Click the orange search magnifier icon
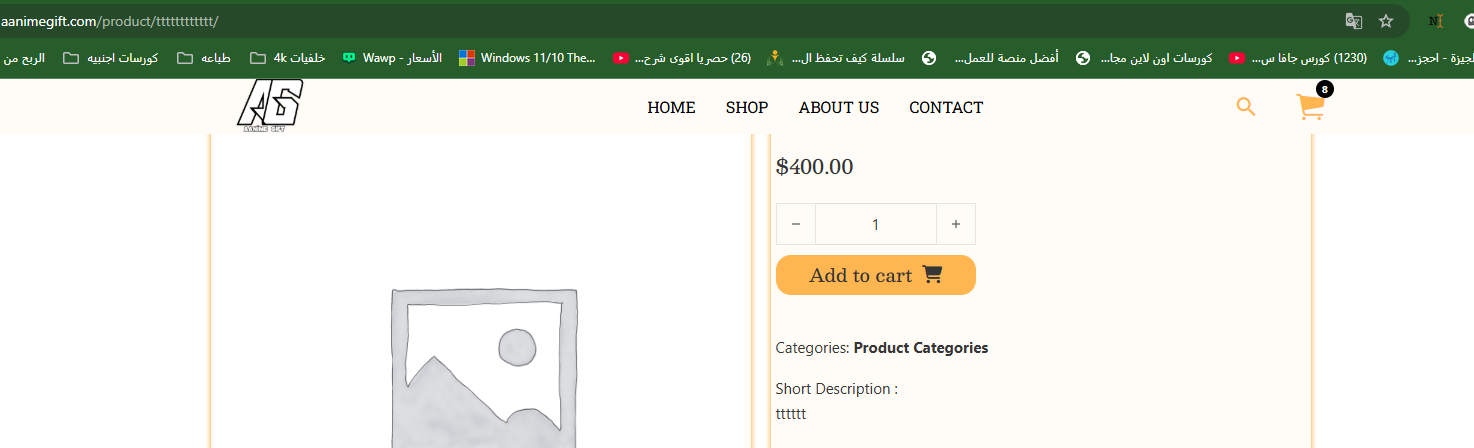The height and width of the screenshot is (448, 1474). pyautogui.click(x=1245, y=106)
